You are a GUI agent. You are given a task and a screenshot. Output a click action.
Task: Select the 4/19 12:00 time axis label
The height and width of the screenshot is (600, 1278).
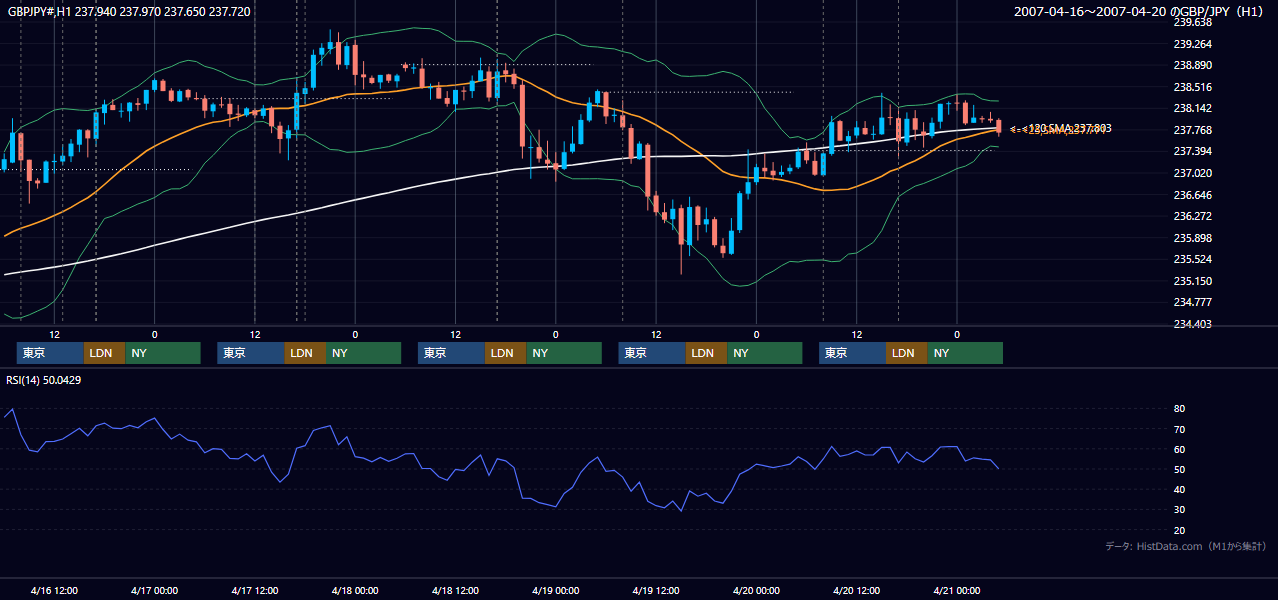pyautogui.click(x=655, y=590)
